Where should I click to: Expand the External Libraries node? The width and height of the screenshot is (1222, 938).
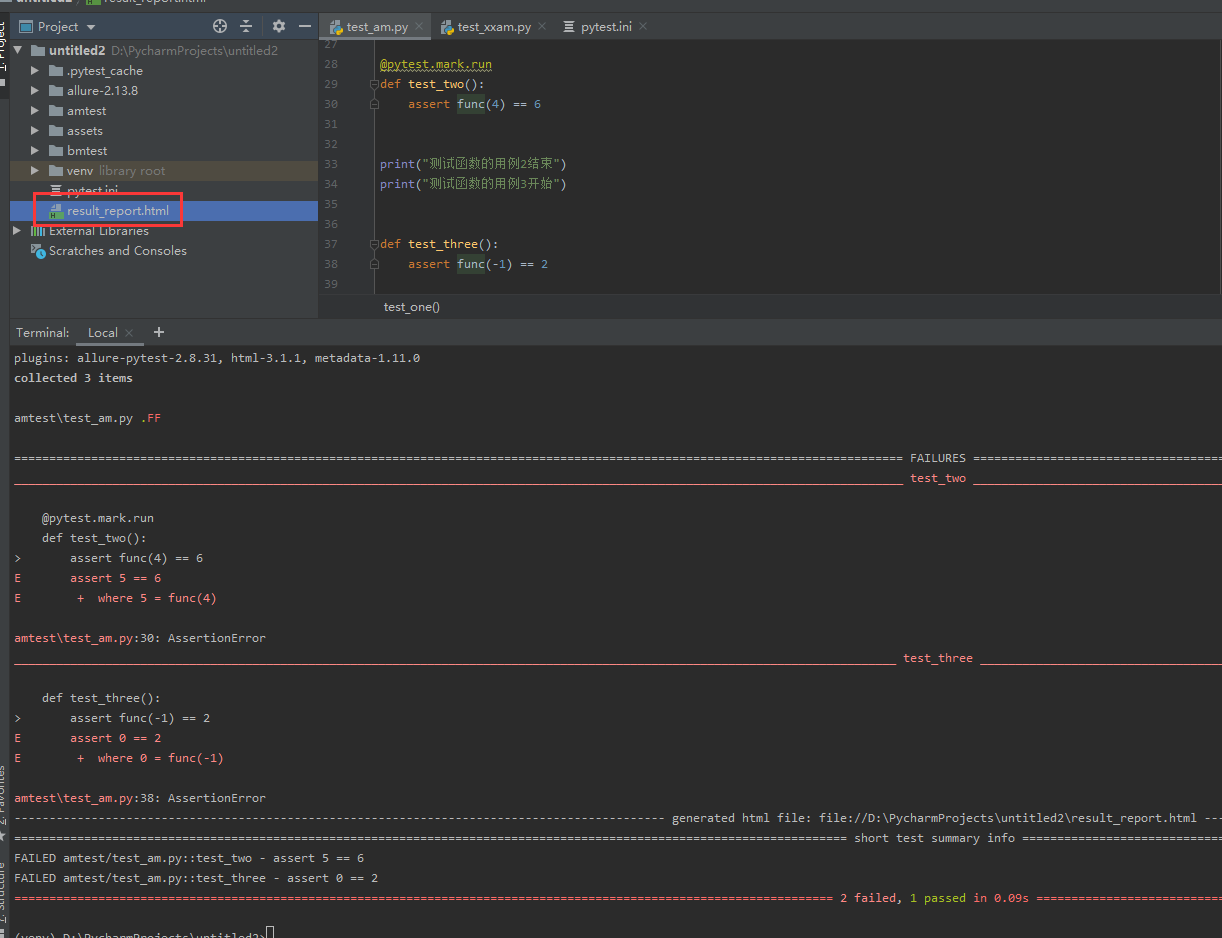17,231
